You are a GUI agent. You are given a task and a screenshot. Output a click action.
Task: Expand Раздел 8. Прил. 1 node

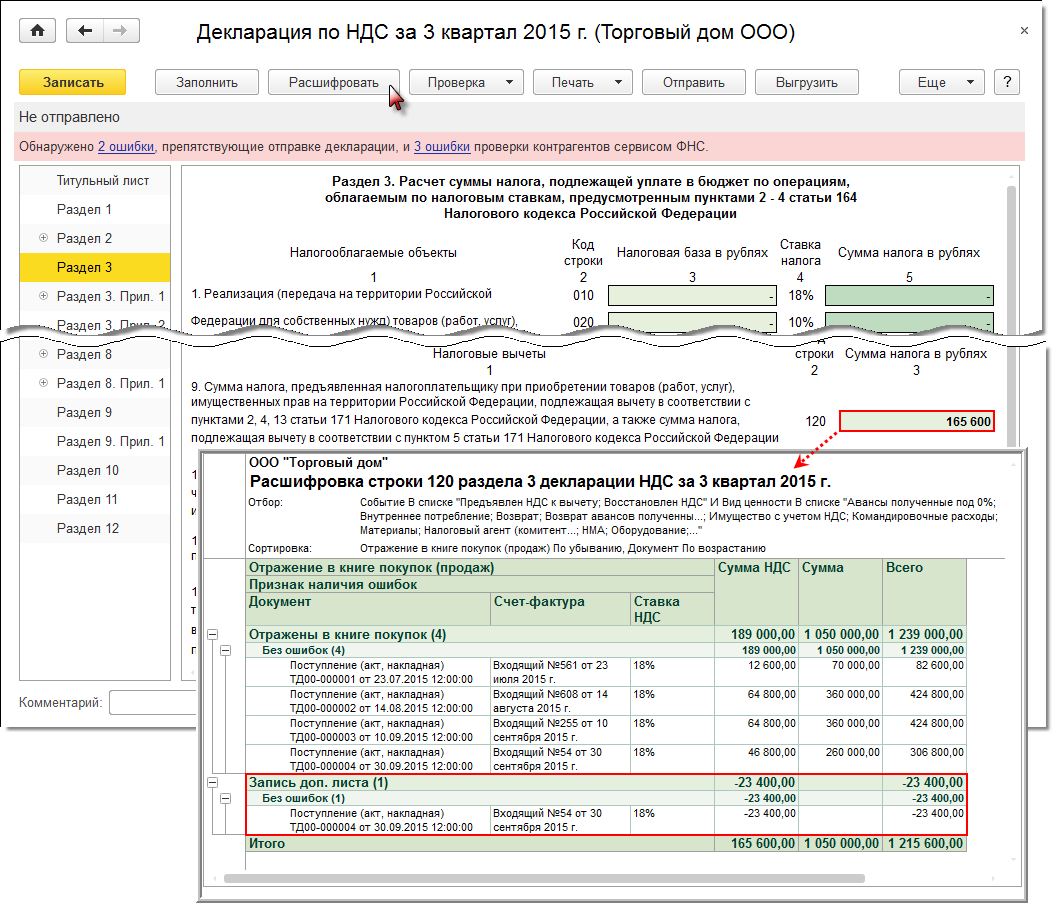pos(43,384)
